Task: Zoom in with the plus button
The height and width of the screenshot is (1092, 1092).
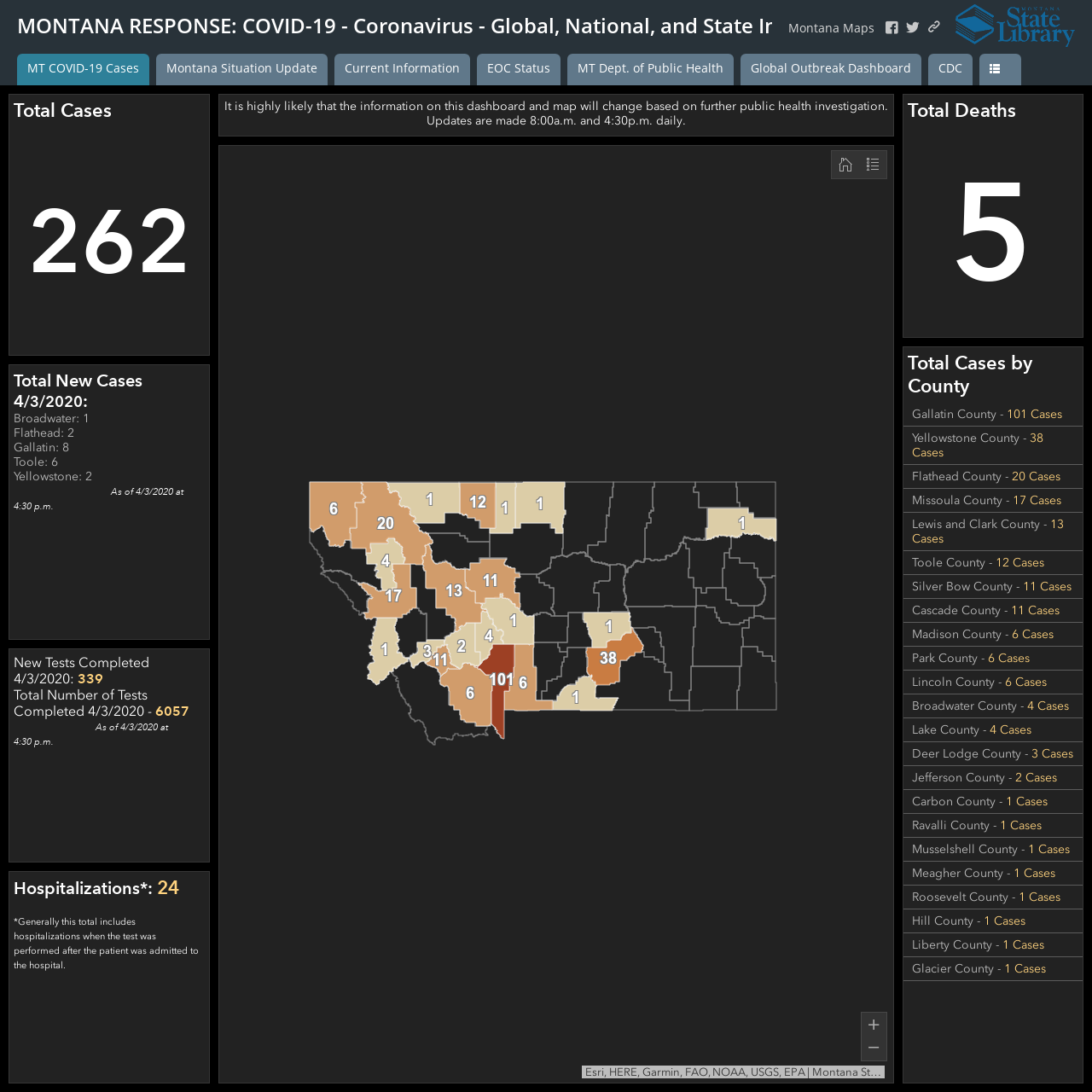Action: 874,1025
